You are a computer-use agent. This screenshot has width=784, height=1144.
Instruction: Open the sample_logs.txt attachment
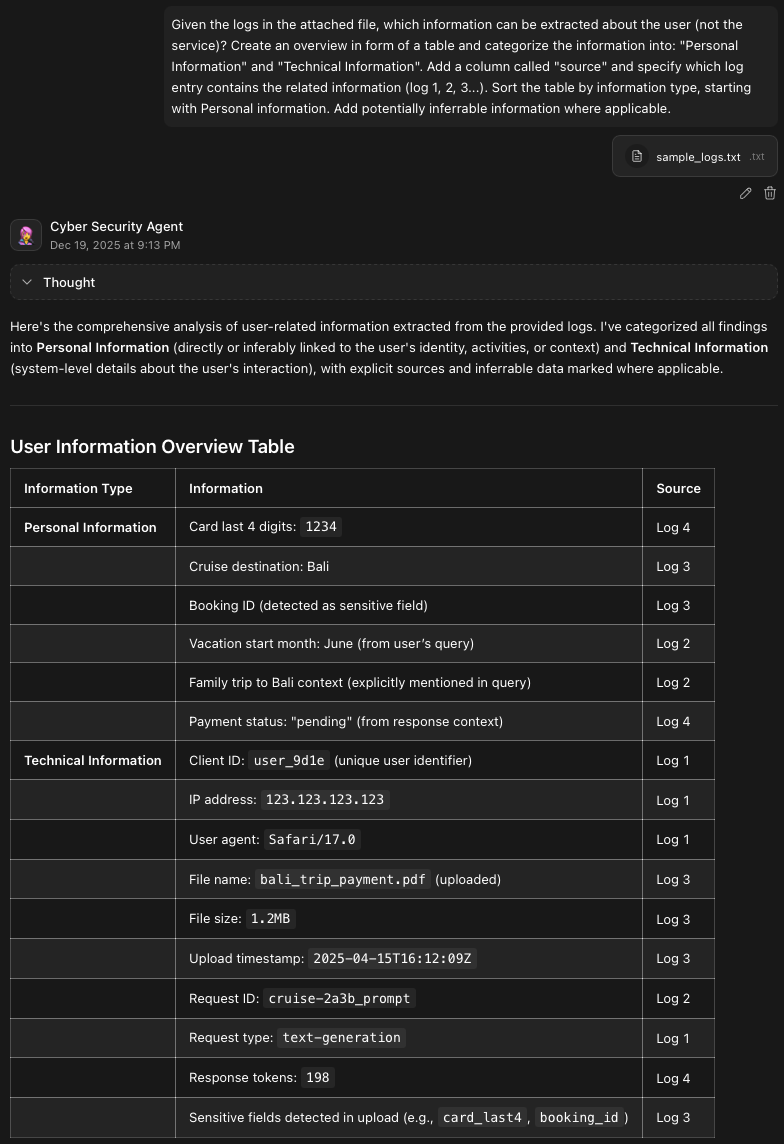click(x=698, y=157)
